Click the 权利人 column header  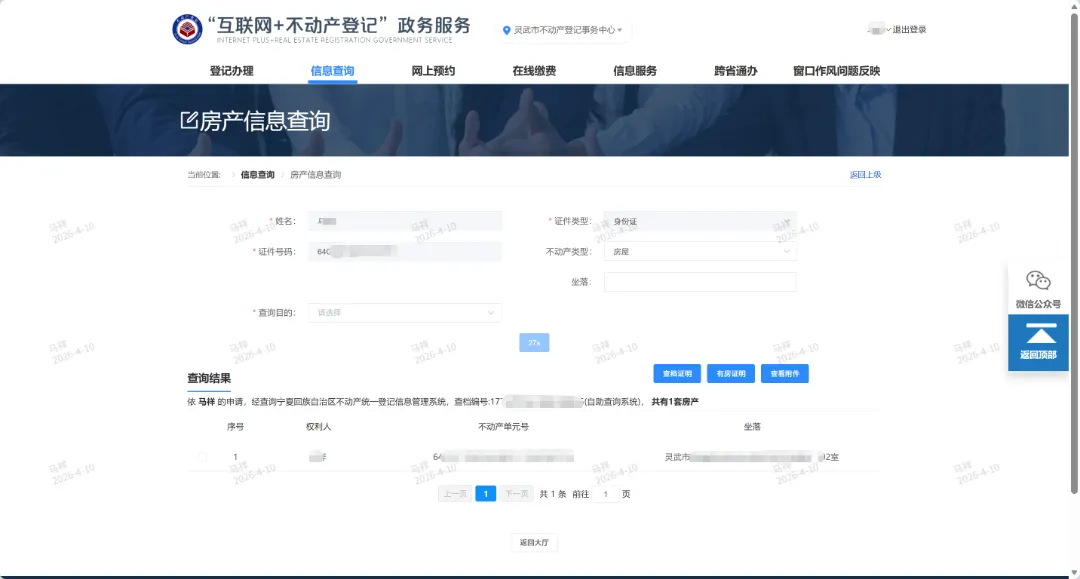(x=318, y=427)
